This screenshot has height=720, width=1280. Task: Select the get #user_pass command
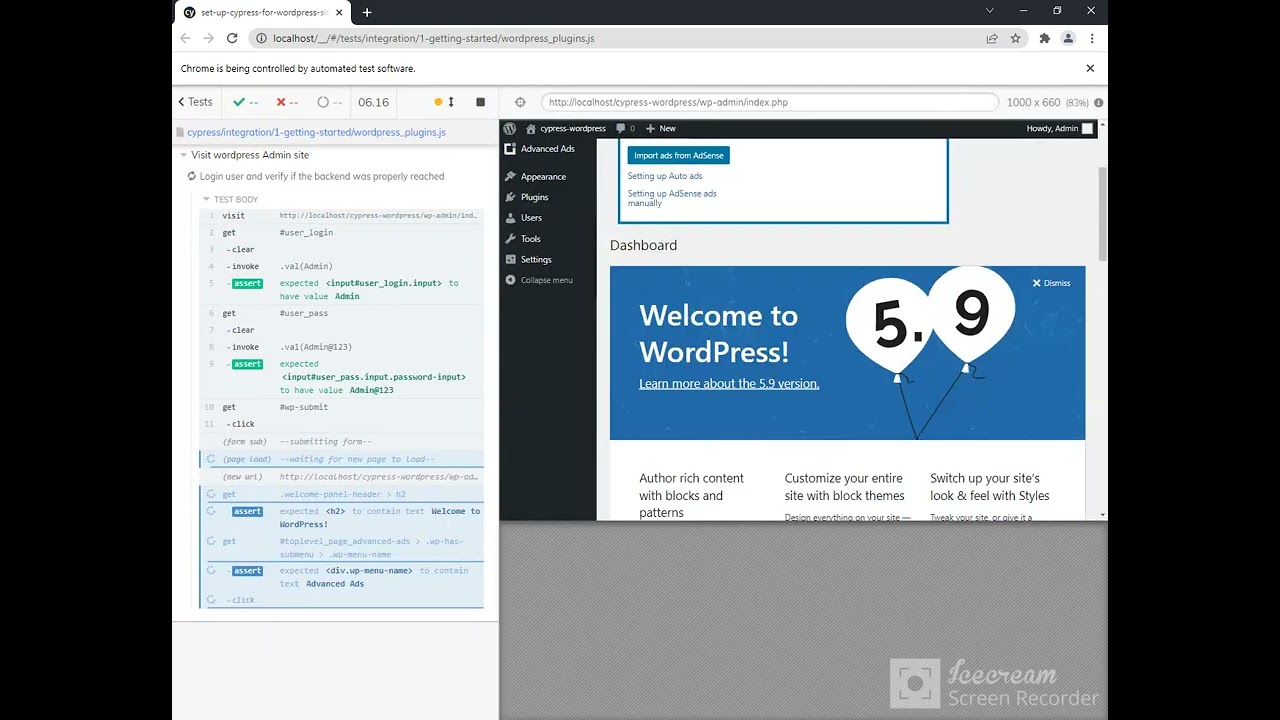341,313
